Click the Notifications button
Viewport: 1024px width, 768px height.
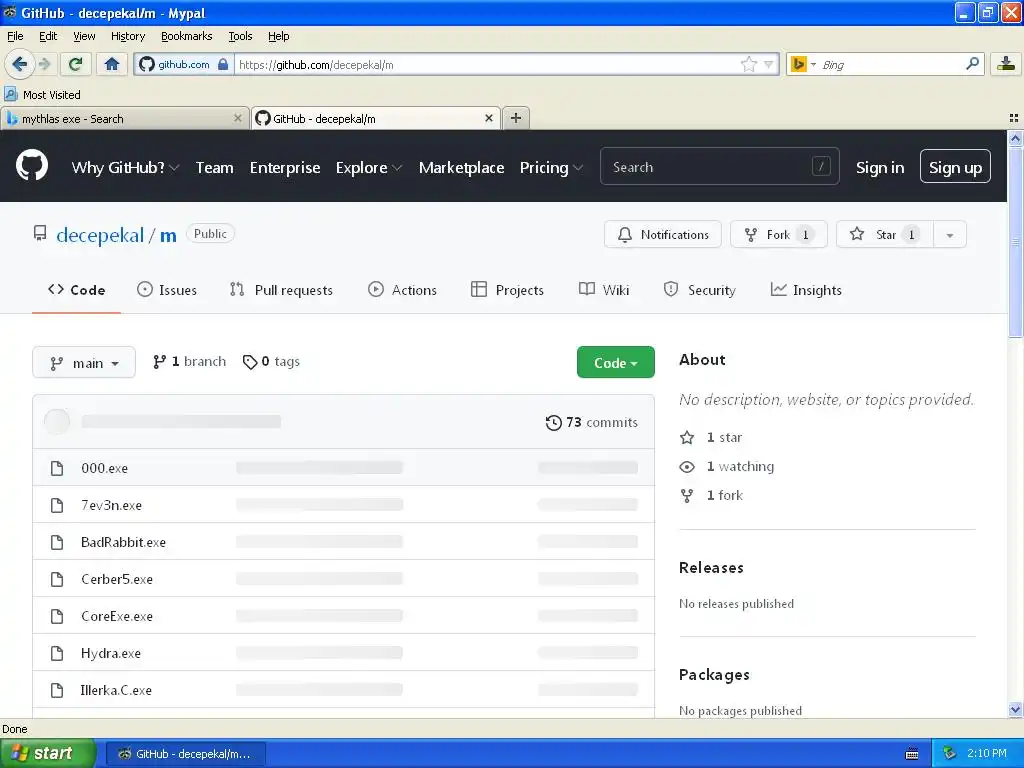(663, 234)
